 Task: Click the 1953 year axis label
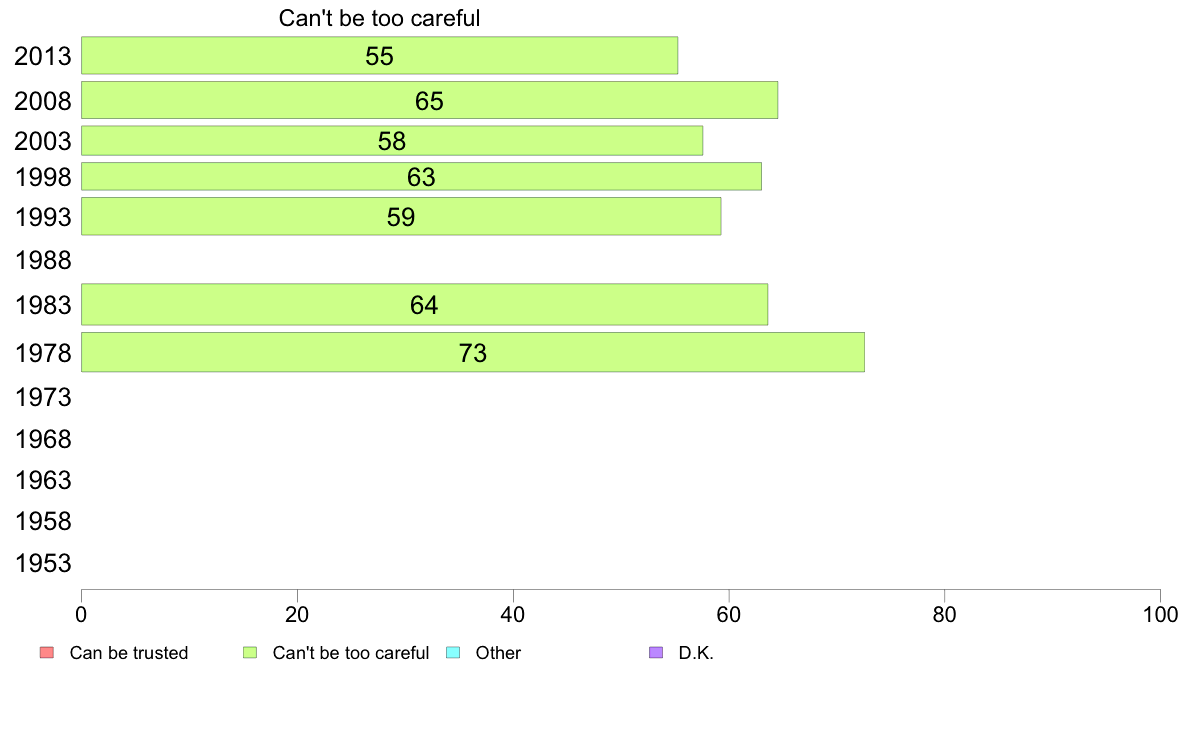click(x=43, y=563)
